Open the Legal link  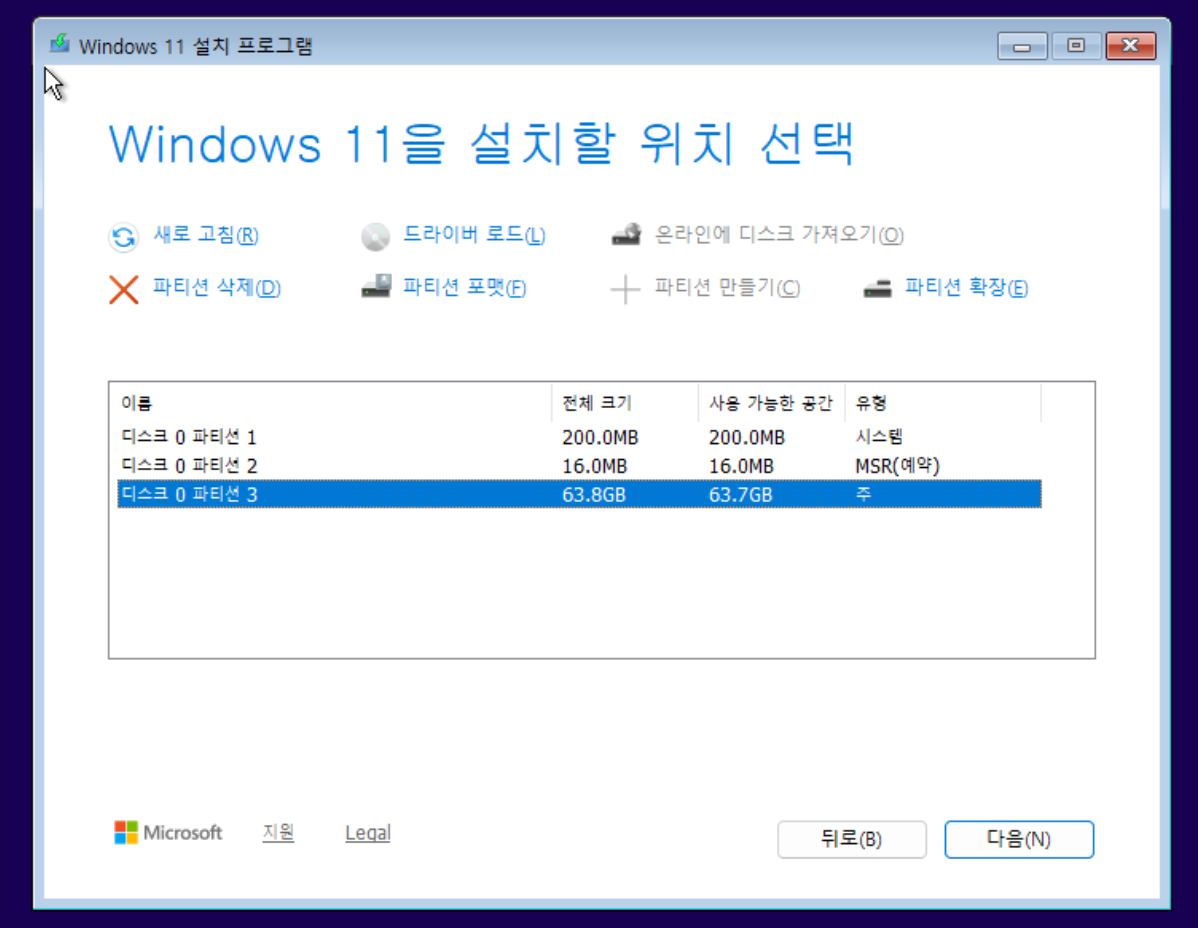click(x=367, y=833)
